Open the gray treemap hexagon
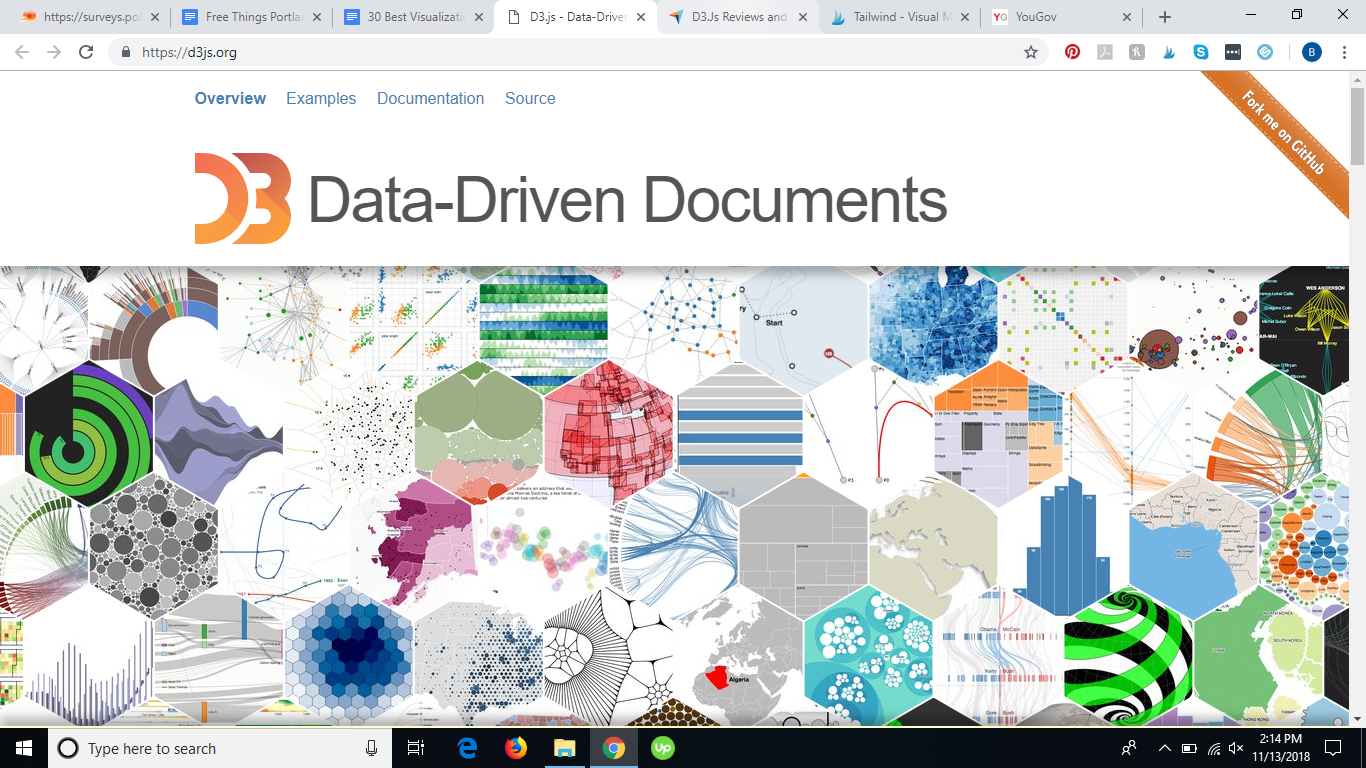 803,547
